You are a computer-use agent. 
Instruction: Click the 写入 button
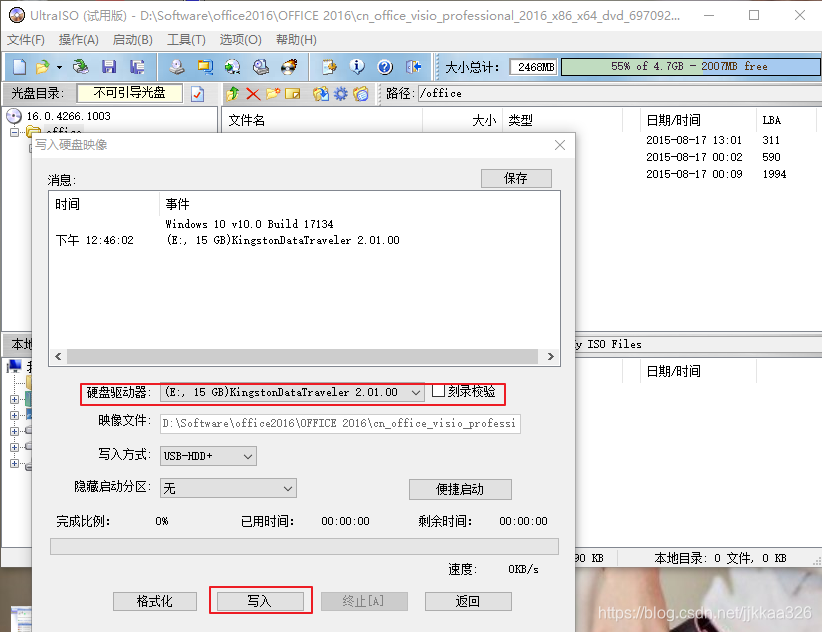(x=260, y=601)
